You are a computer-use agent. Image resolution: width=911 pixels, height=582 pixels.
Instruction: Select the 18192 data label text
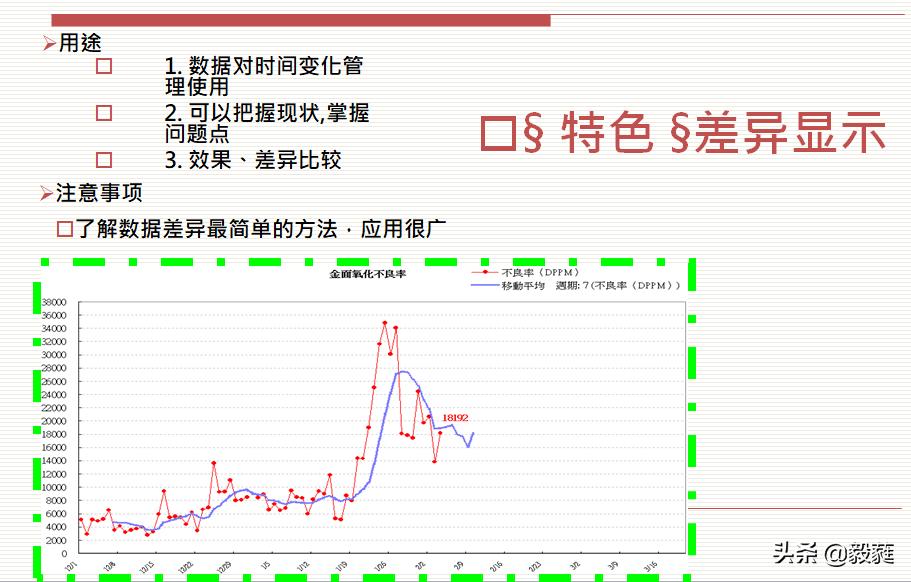tap(456, 419)
